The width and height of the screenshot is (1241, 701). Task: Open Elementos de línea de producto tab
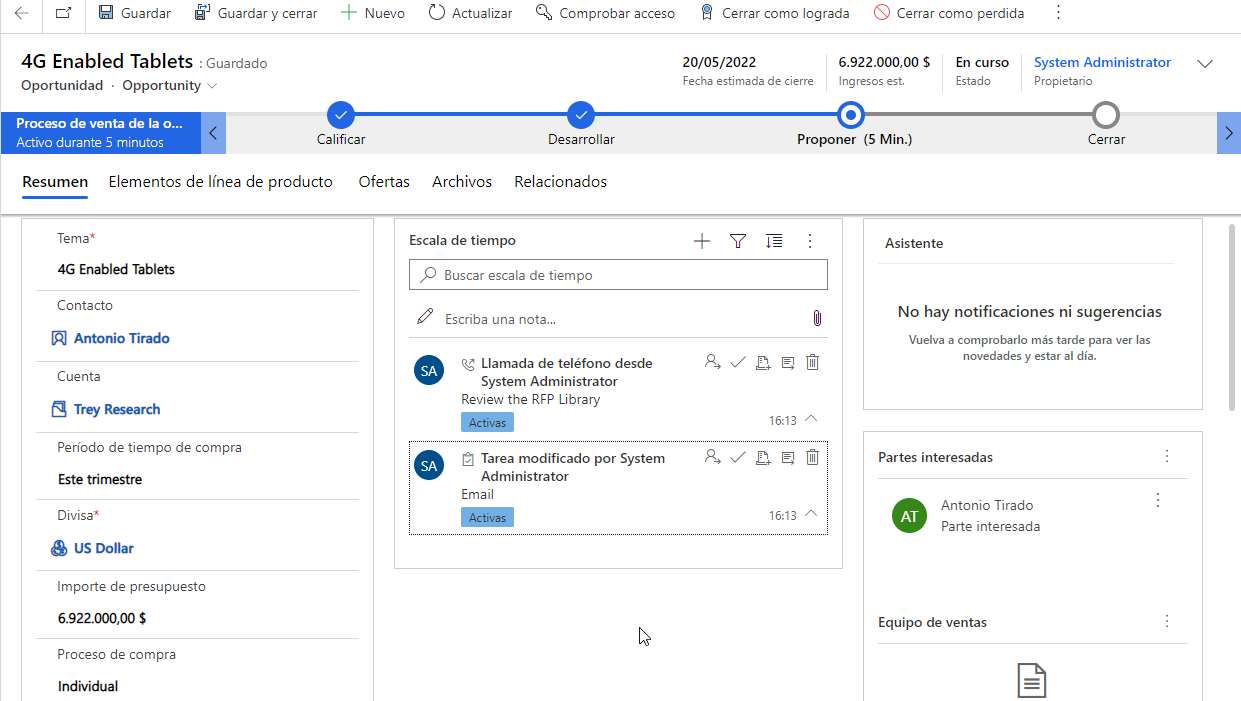(220, 182)
